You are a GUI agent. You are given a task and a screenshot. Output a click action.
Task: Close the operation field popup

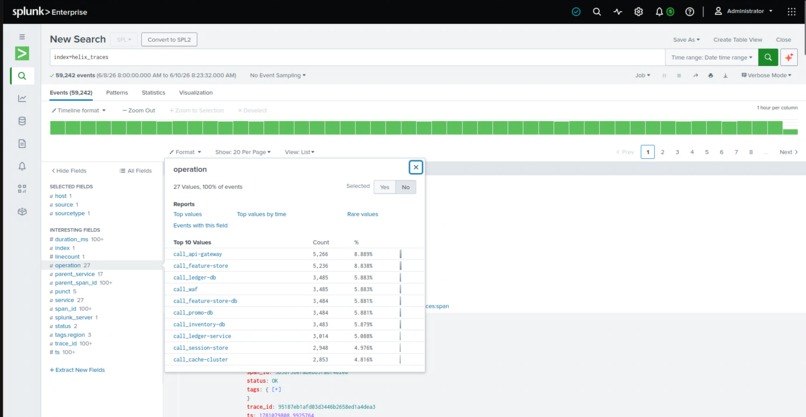click(416, 167)
